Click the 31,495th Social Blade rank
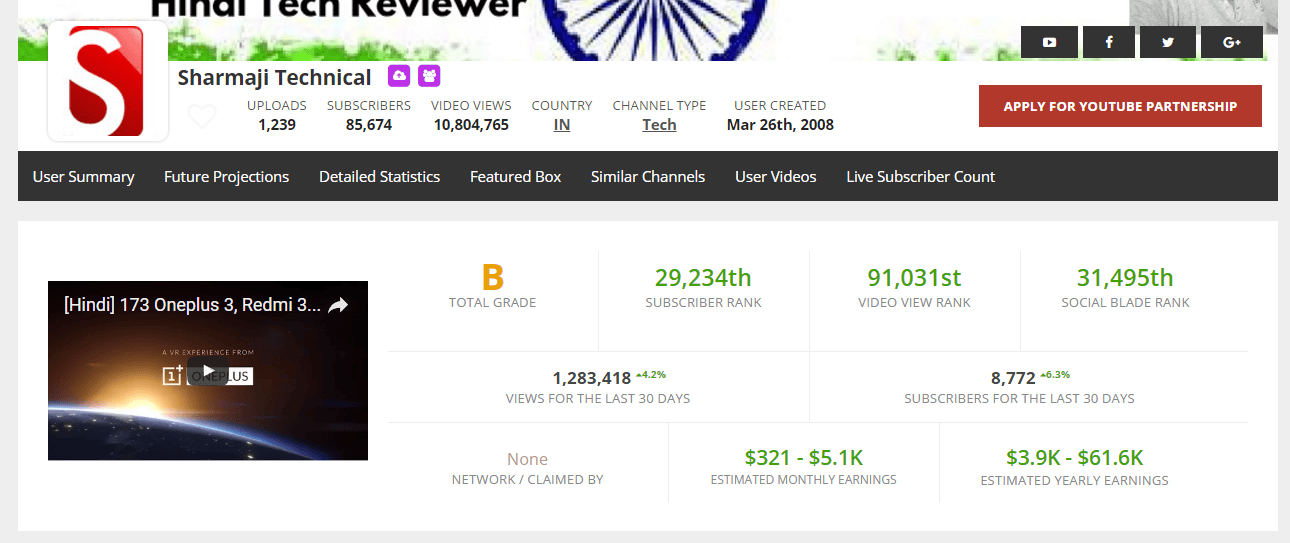Viewport: 1290px width, 543px height. point(1125,277)
